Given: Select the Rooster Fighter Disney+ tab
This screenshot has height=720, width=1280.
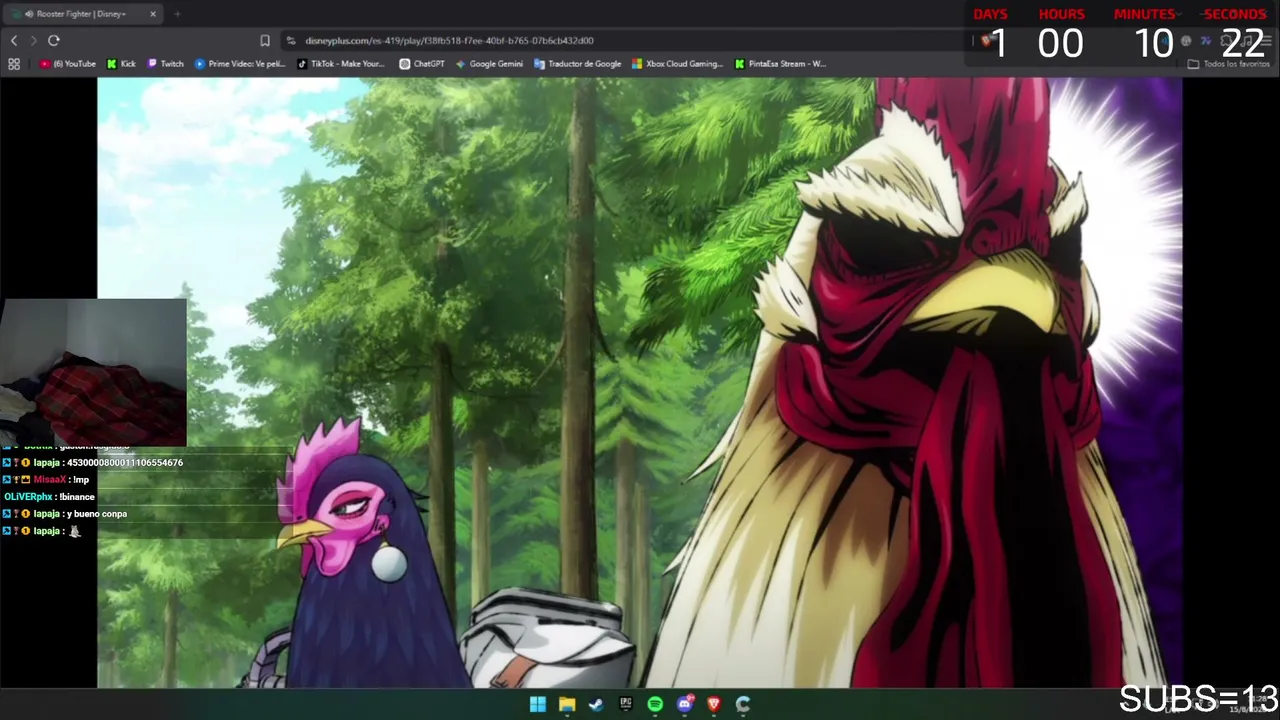Looking at the screenshot, I should (x=83, y=14).
